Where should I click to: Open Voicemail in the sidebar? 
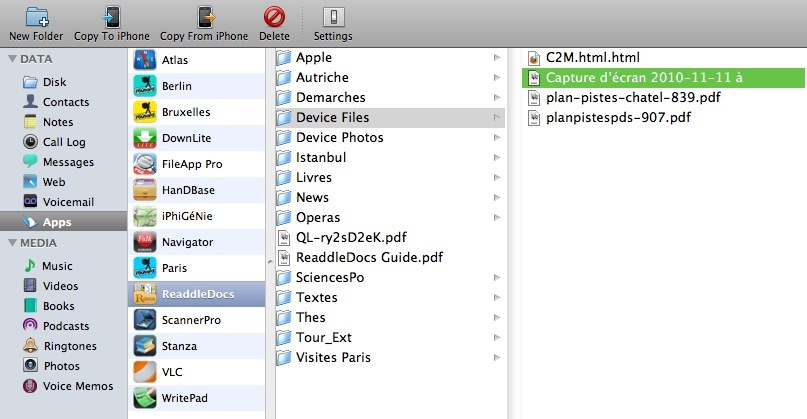(x=67, y=202)
